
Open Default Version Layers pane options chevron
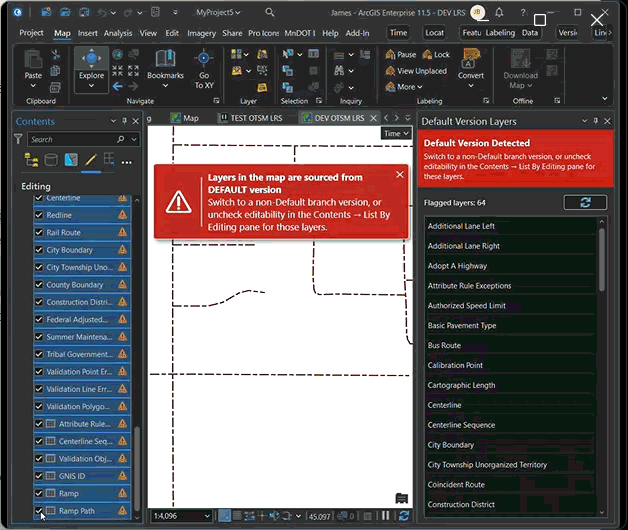click(584, 121)
